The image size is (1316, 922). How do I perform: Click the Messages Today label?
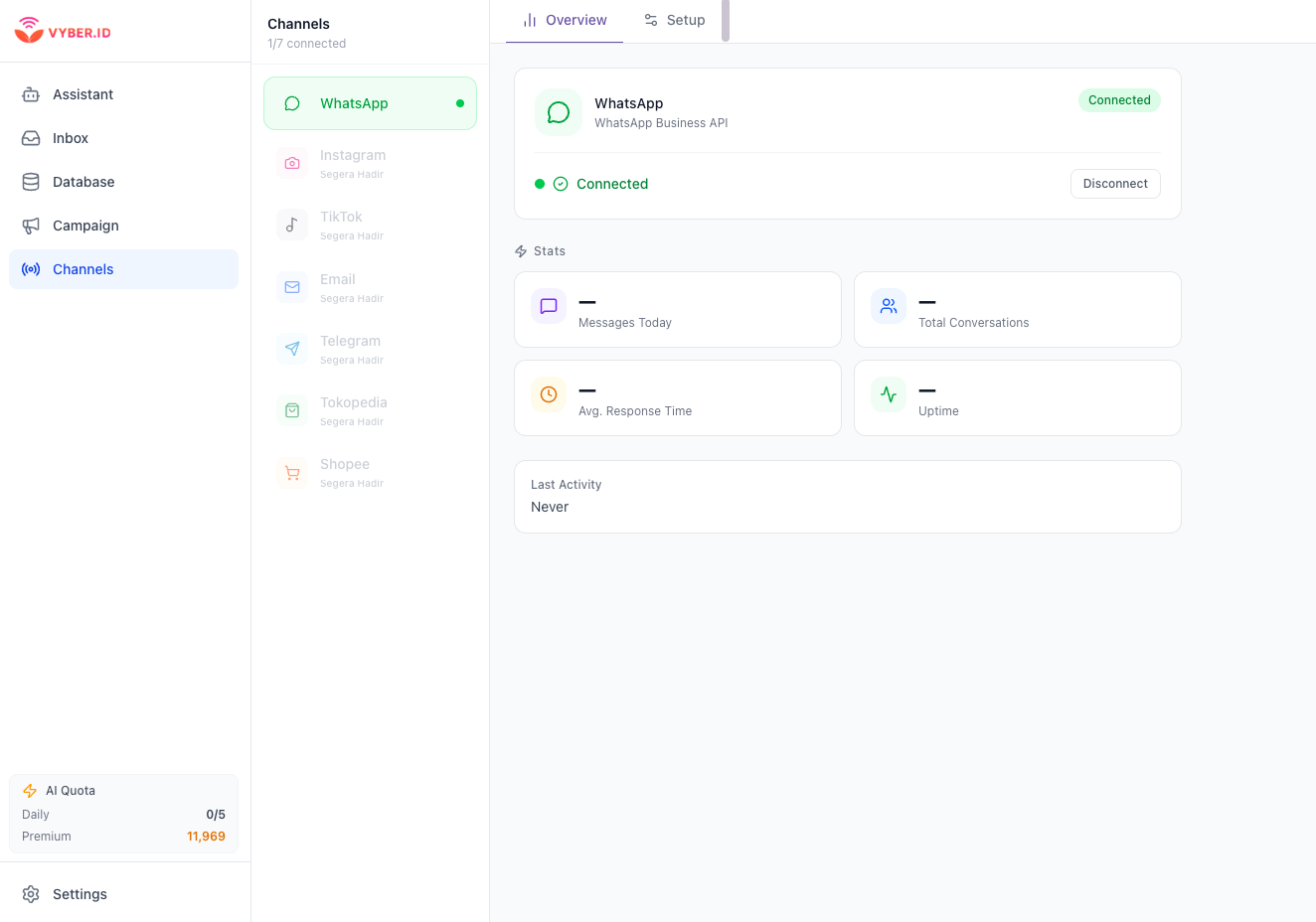point(625,323)
